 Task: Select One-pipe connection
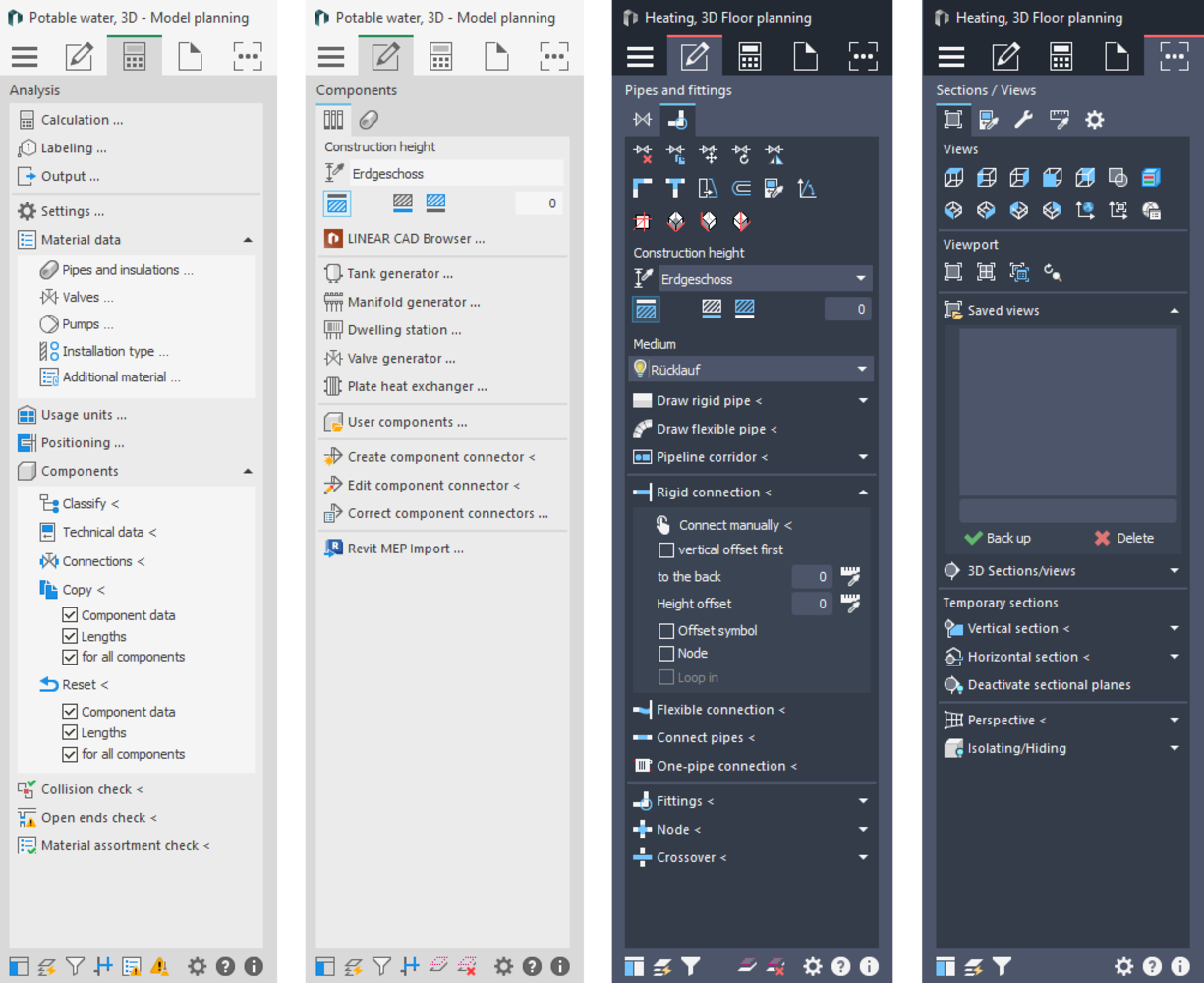coord(715,767)
